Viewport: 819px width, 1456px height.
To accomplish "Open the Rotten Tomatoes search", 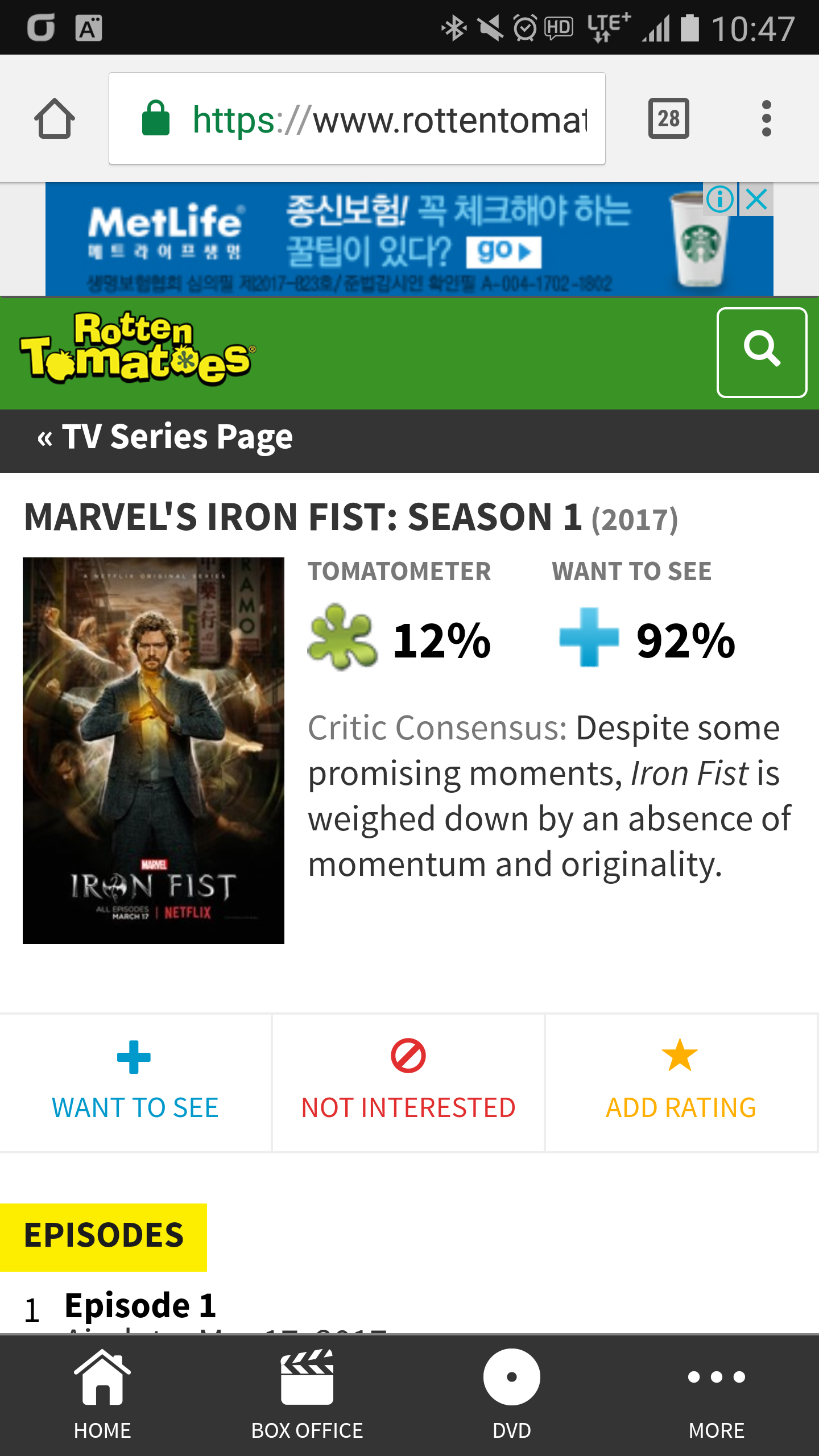I will [x=762, y=352].
